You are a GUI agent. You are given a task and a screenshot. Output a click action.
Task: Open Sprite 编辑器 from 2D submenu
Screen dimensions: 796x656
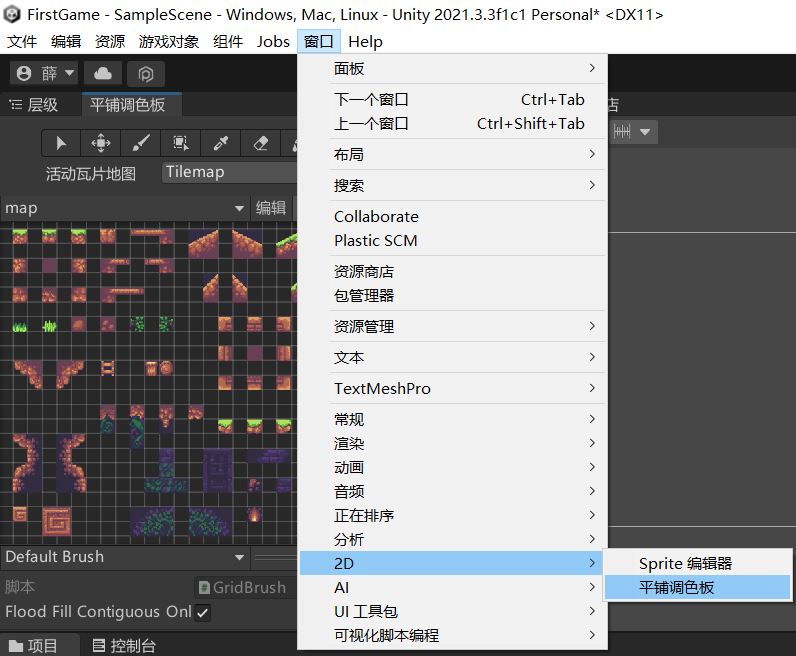click(x=698, y=564)
